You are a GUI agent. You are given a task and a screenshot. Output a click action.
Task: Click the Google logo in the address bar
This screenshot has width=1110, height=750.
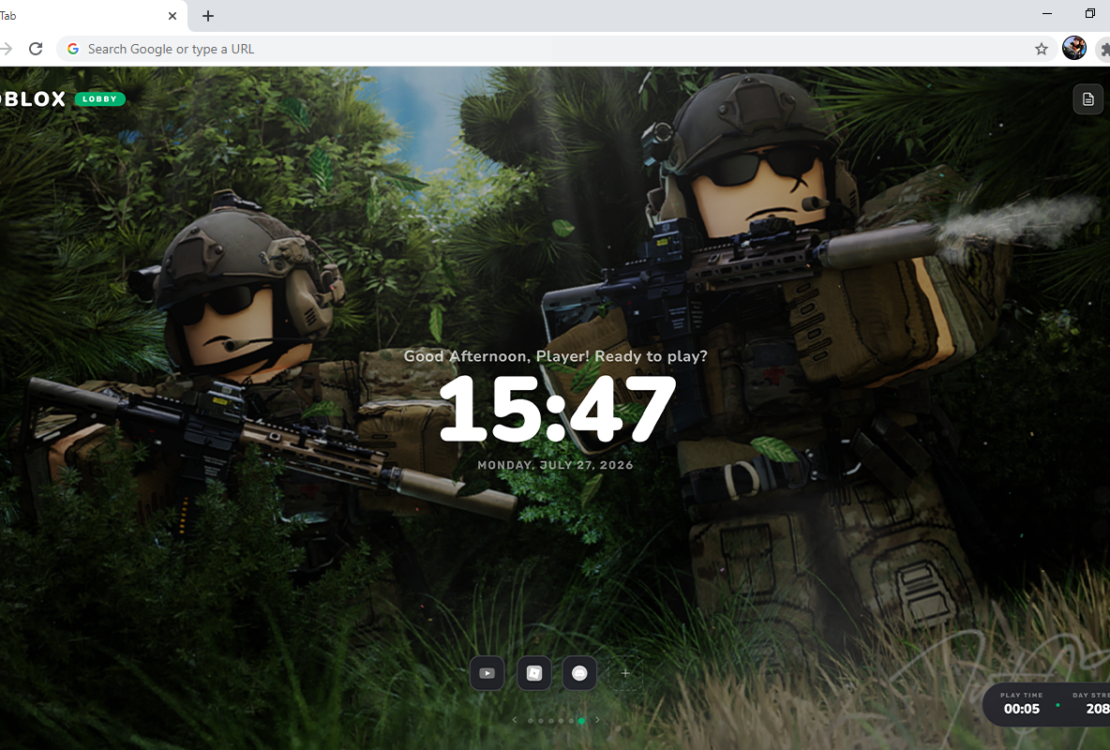tap(73, 49)
